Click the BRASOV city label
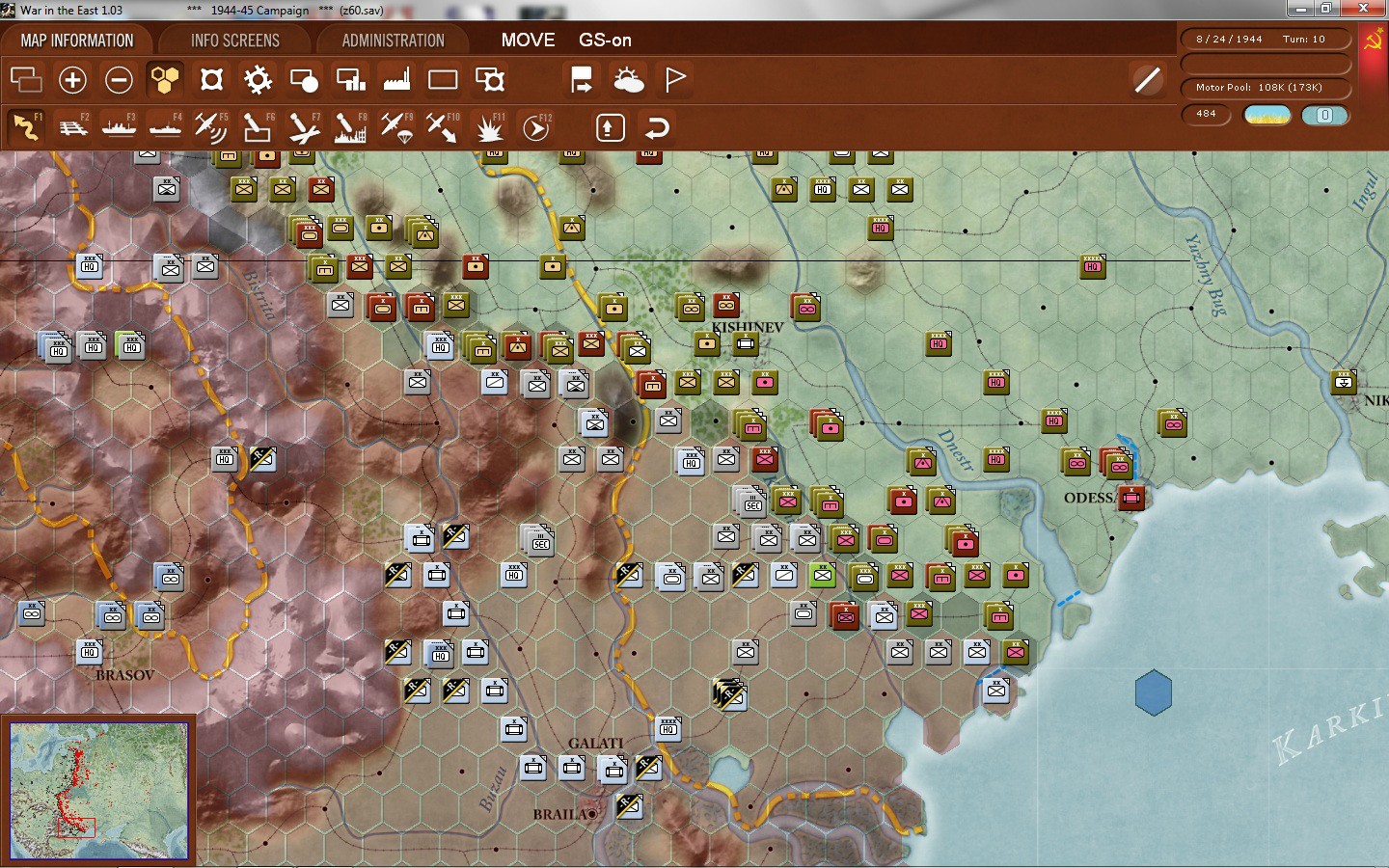The image size is (1389, 868). tap(124, 675)
